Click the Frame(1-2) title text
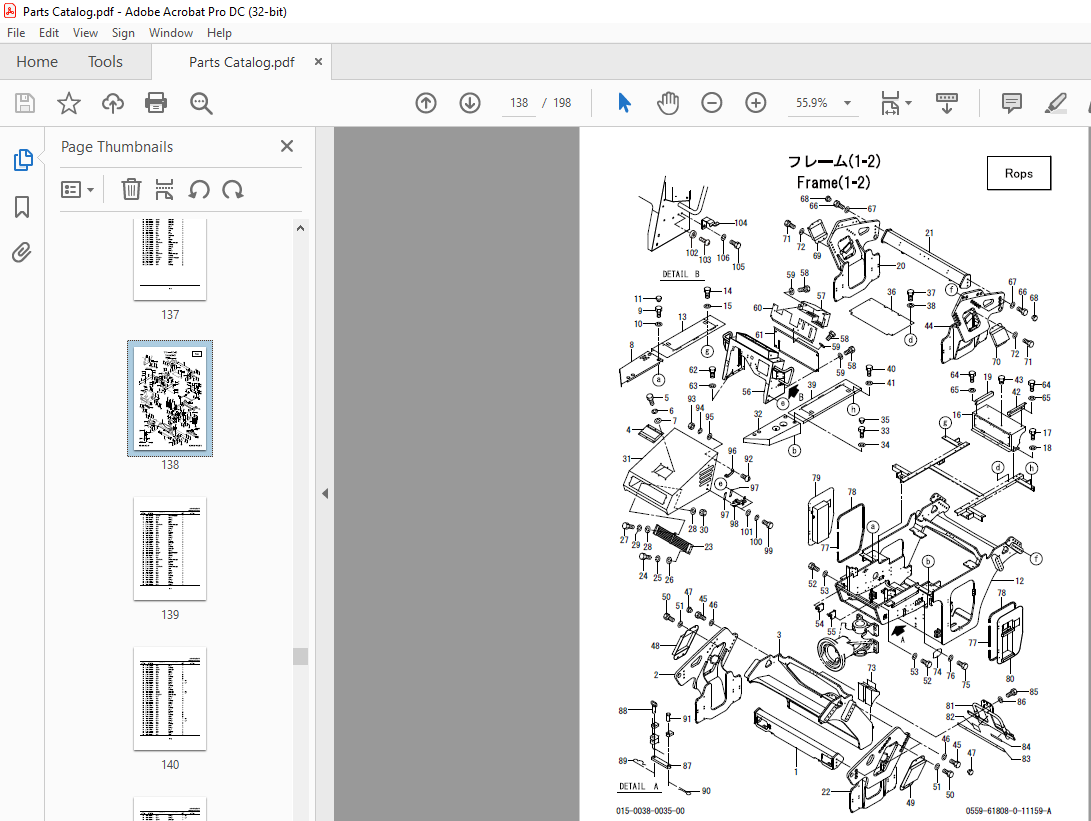The image size is (1091, 821). pyautogui.click(x=834, y=182)
